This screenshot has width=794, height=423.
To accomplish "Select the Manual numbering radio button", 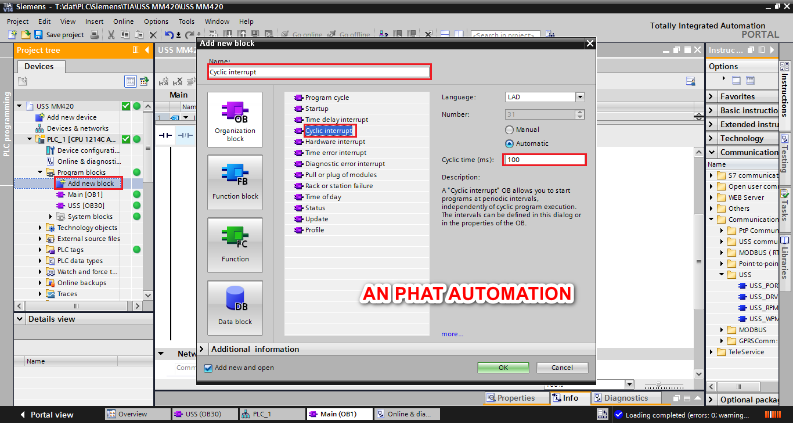I will click(511, 129).
